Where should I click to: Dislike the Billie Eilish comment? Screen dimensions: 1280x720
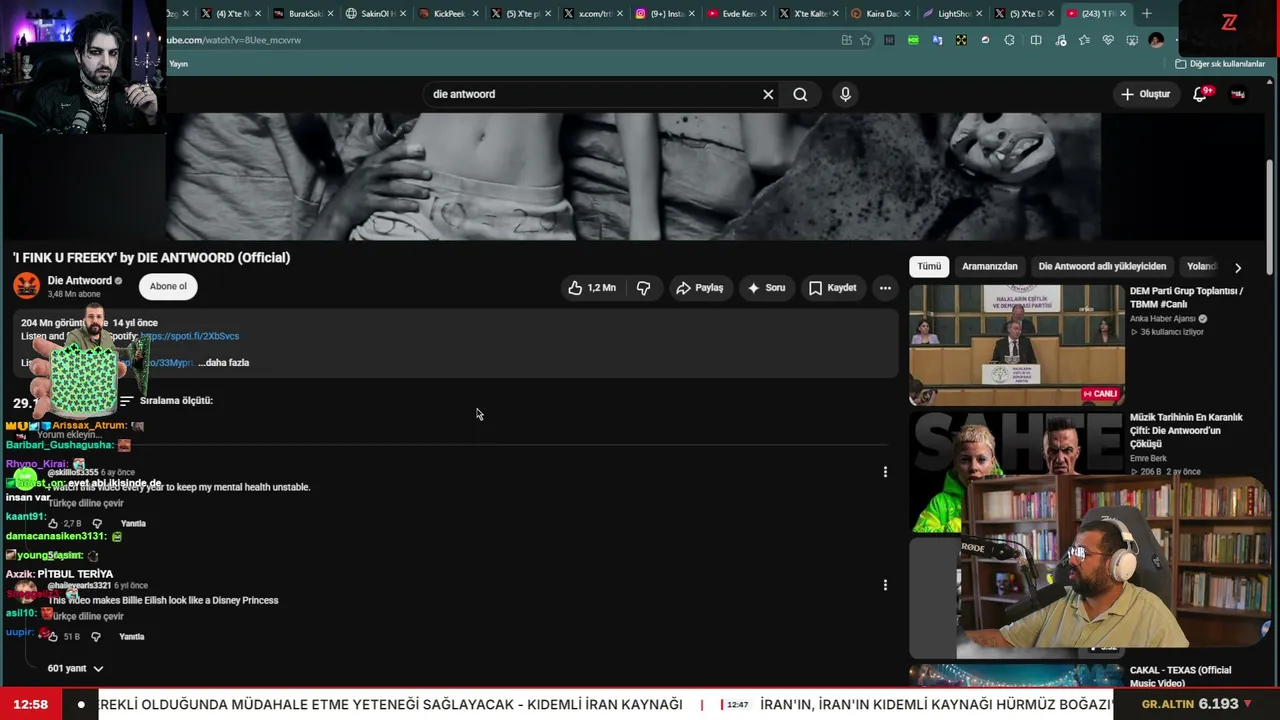[97, 636]
